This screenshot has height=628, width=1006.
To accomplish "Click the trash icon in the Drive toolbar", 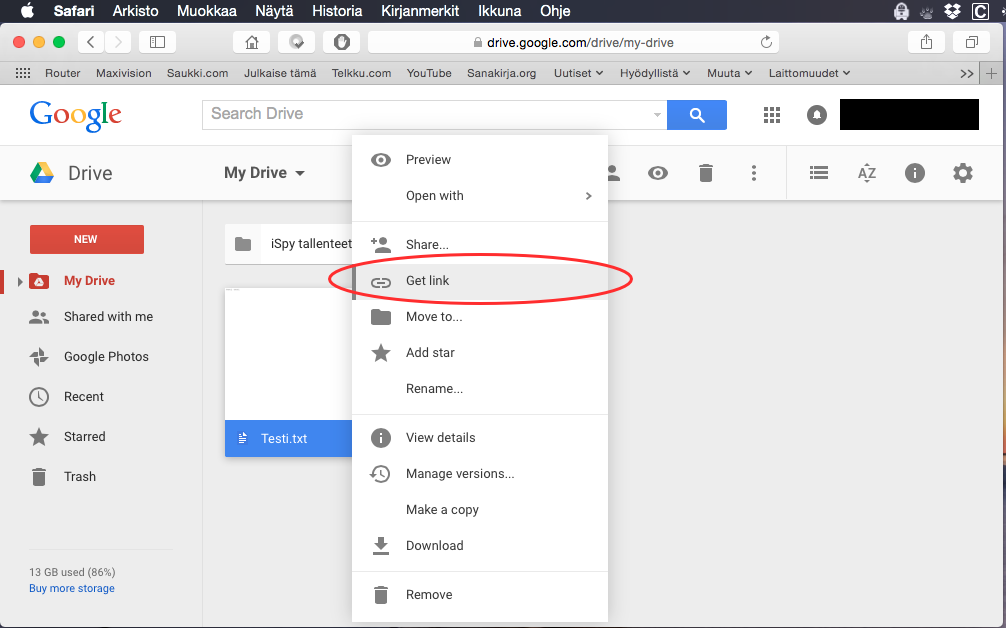I will [706, 173].
